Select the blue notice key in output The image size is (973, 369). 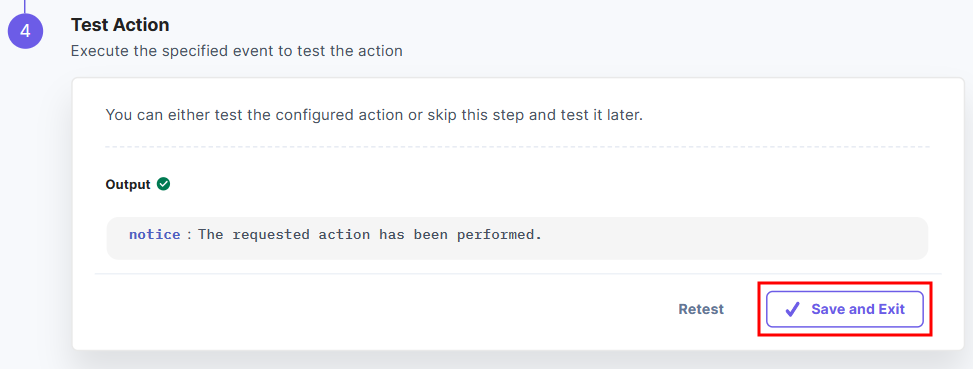pyautogui.click(x=155, y=235)
